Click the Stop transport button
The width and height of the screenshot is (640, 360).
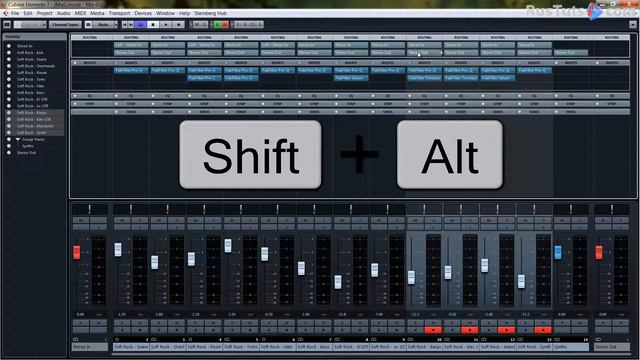coord(153,25)
